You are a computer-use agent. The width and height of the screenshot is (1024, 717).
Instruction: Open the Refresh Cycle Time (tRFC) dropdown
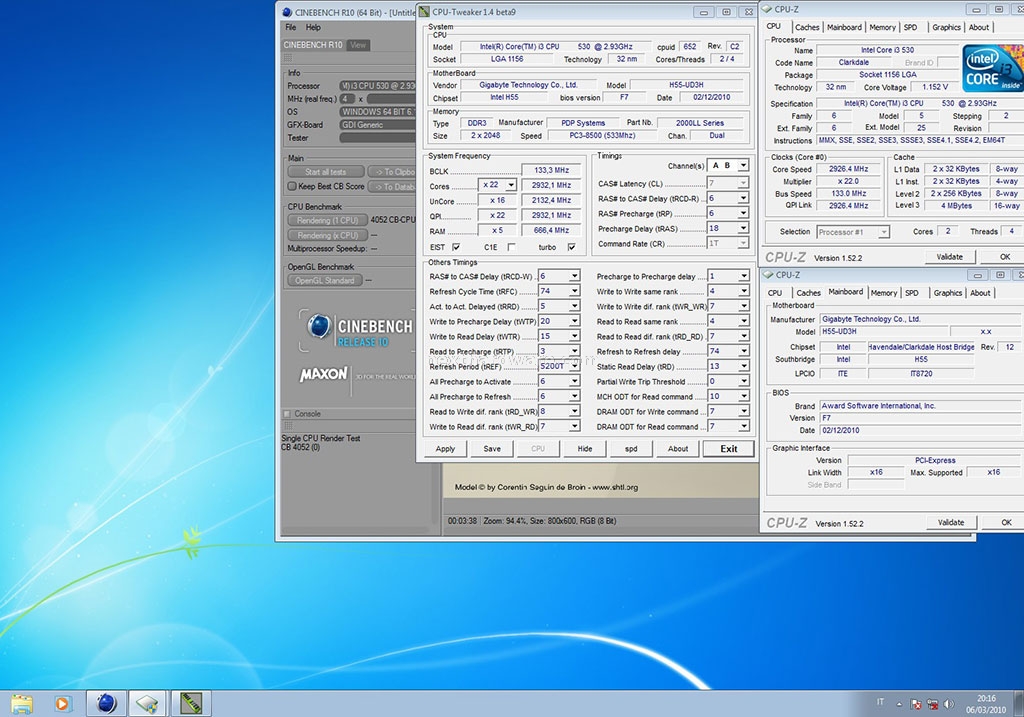pyautogui.click(x=574, y=292)
